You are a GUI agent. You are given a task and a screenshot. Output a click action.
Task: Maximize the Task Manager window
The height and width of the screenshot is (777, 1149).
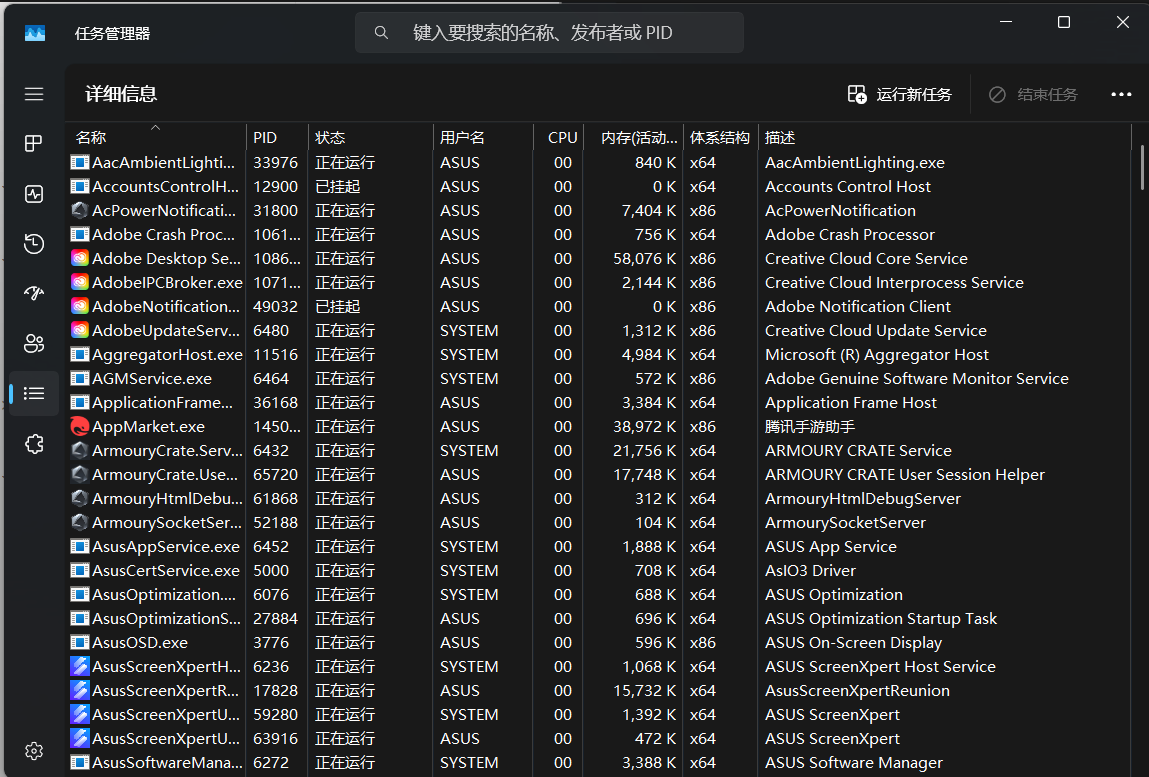[x=1064, y=22]
